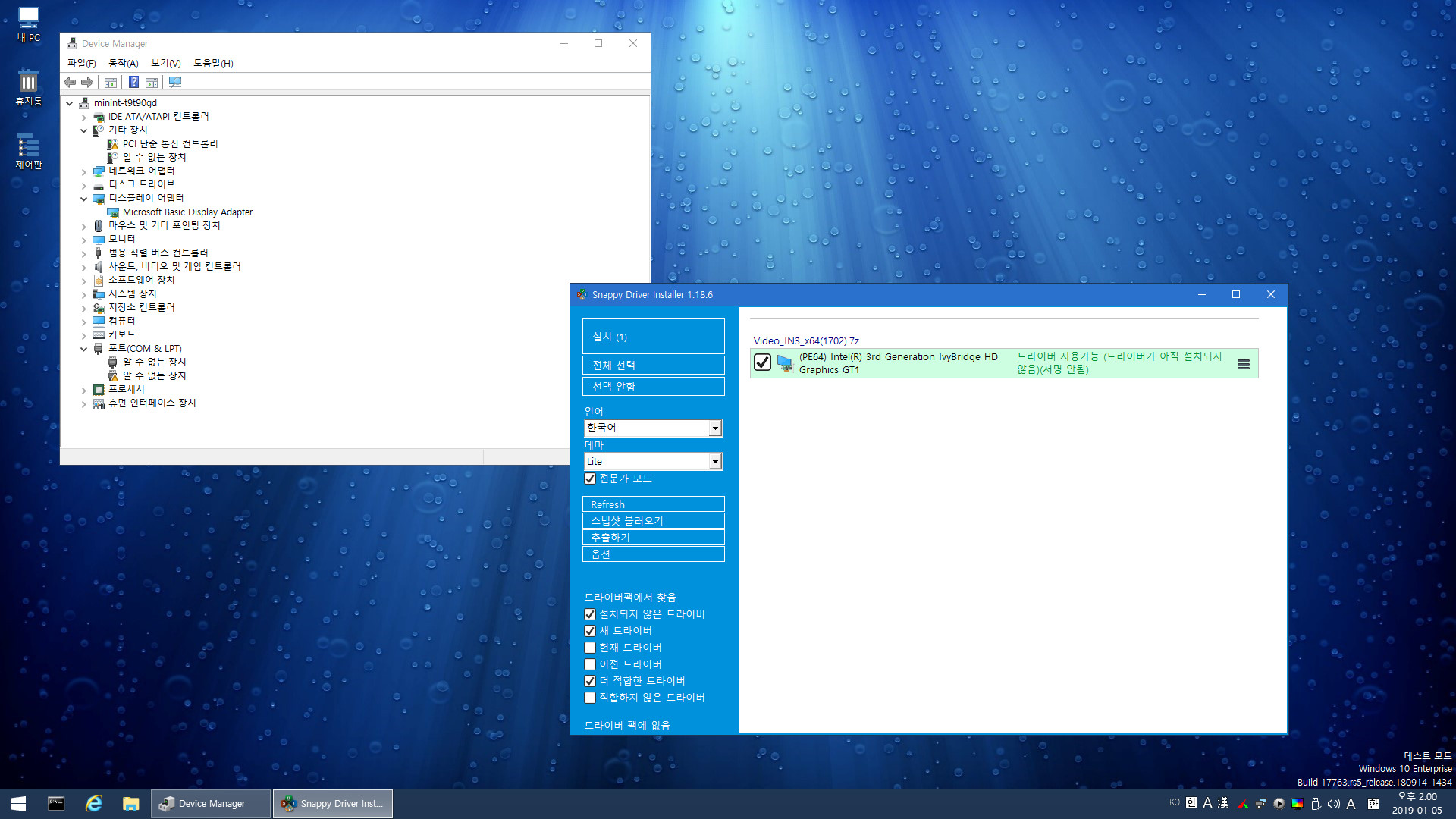The height and width of the screenshot is (819, 1456).
Task: Click the 추출하기 extract button
Action: 654,538
